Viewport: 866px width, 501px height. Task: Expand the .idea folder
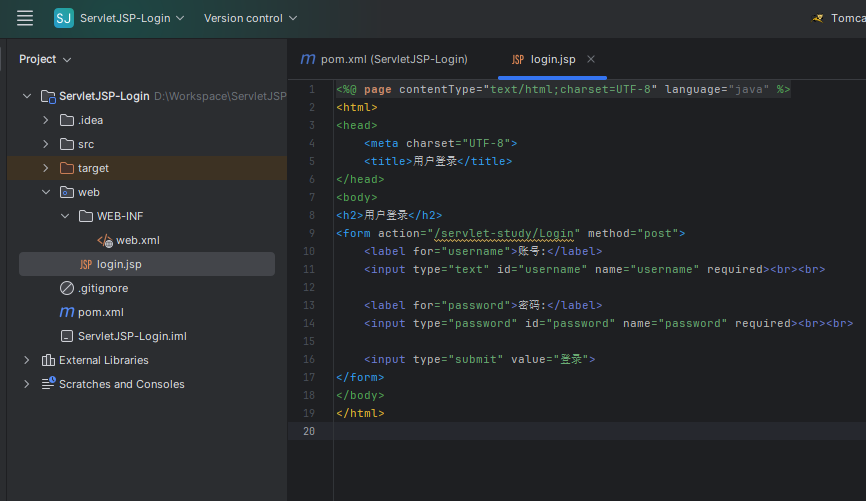pyautogui.click(x=45, y=120)
